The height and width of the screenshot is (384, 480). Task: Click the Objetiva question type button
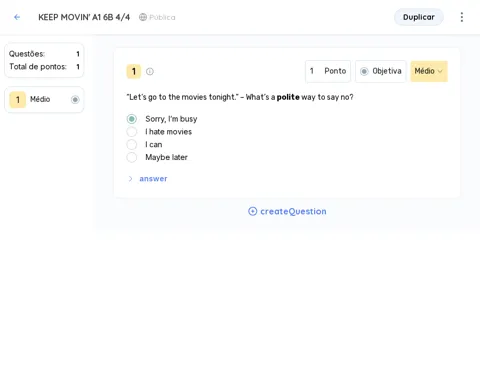(381, 71)
